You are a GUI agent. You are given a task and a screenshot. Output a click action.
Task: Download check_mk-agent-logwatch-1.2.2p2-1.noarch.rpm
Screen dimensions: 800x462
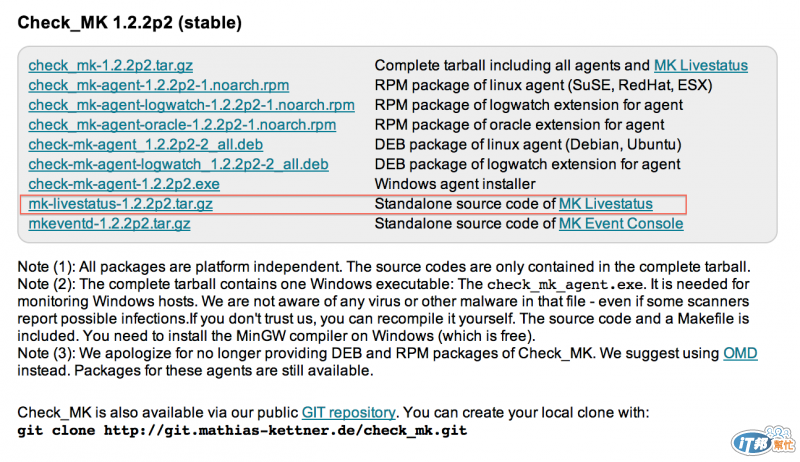(x=191, y=105)
